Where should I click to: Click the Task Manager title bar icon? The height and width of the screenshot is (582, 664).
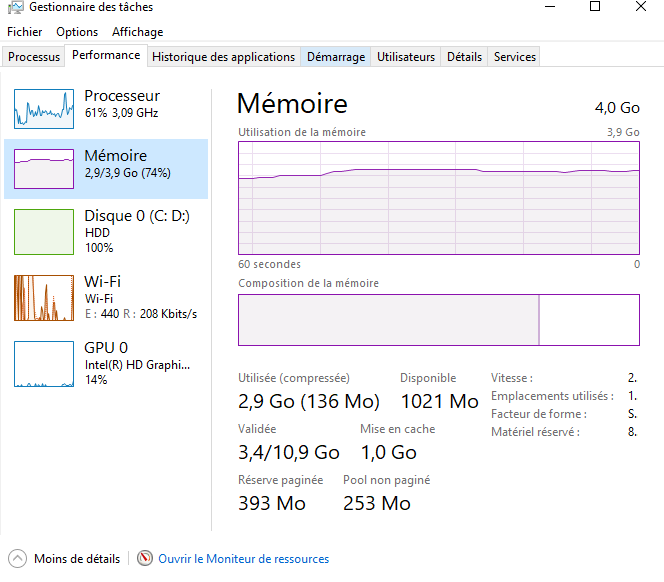coord(13,7)
